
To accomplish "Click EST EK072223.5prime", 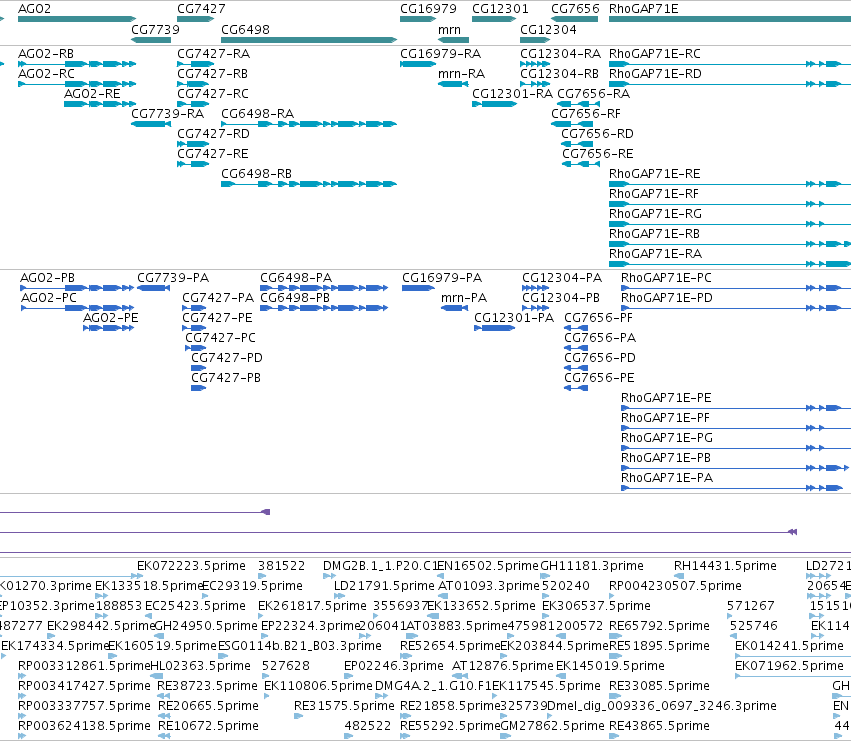I will (191, 566).
